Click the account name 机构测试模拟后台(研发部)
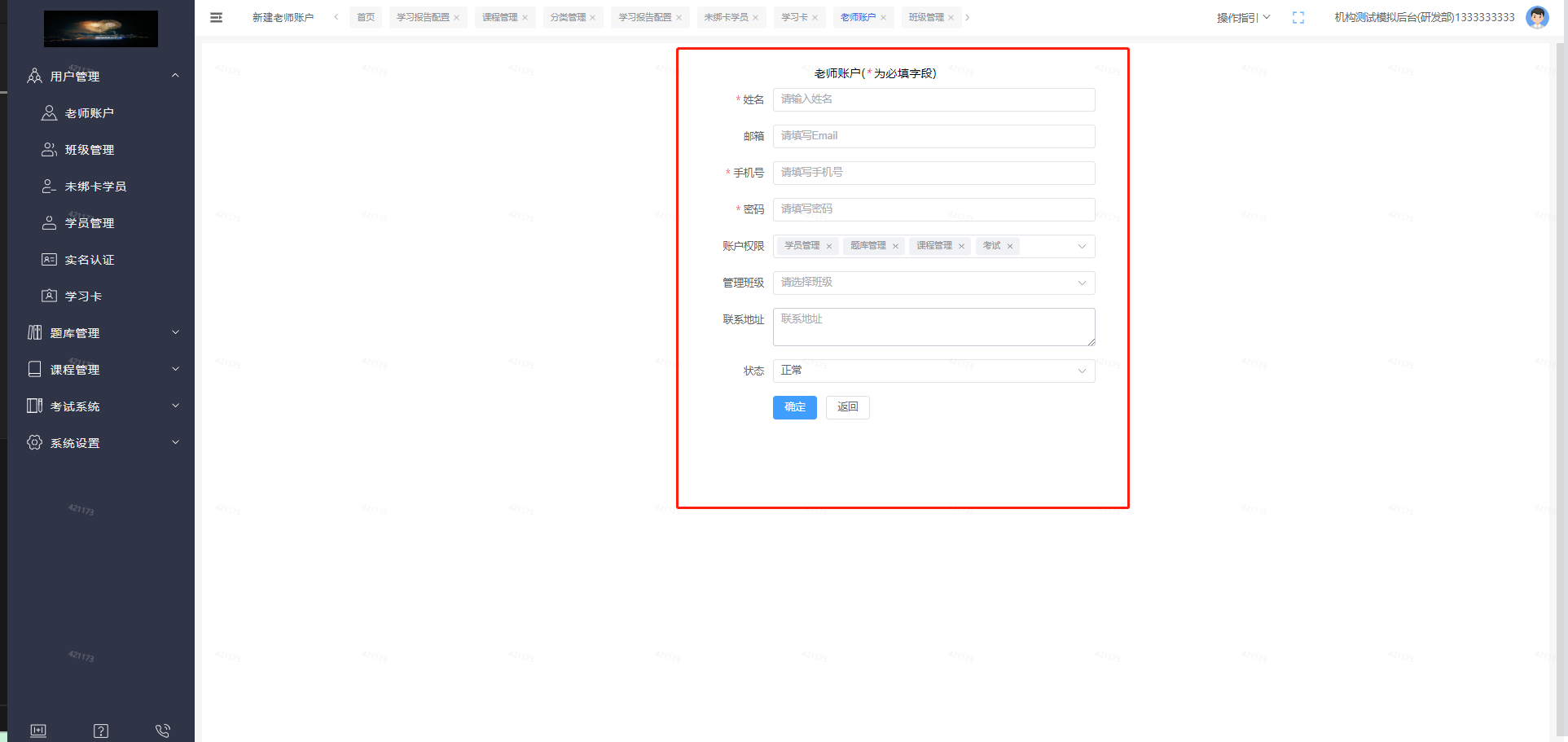This screenshot has width=1568, height=742. tap(1425, 17)
